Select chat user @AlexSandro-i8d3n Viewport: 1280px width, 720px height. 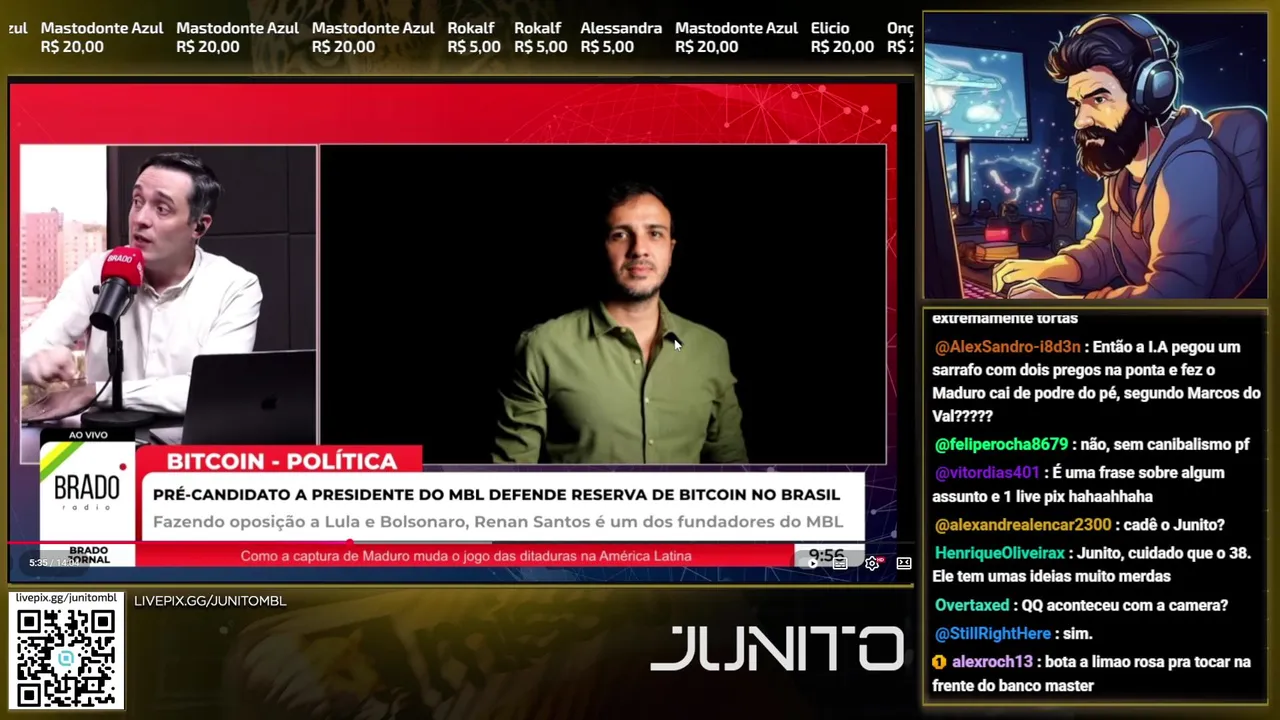click(x=1008, y=347)
